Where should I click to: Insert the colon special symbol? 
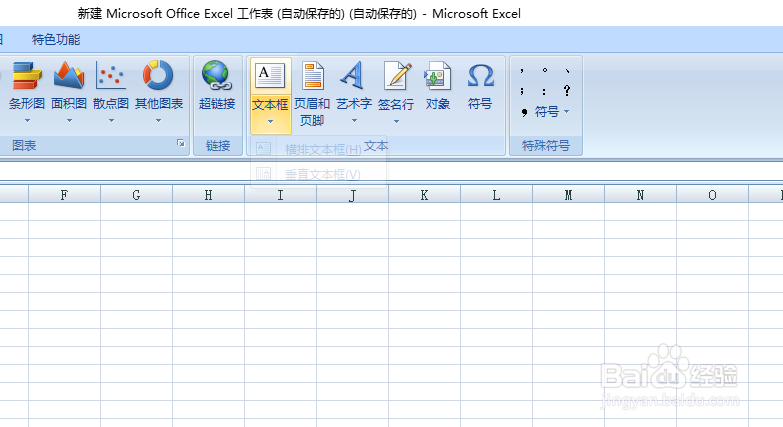point(544,91)
